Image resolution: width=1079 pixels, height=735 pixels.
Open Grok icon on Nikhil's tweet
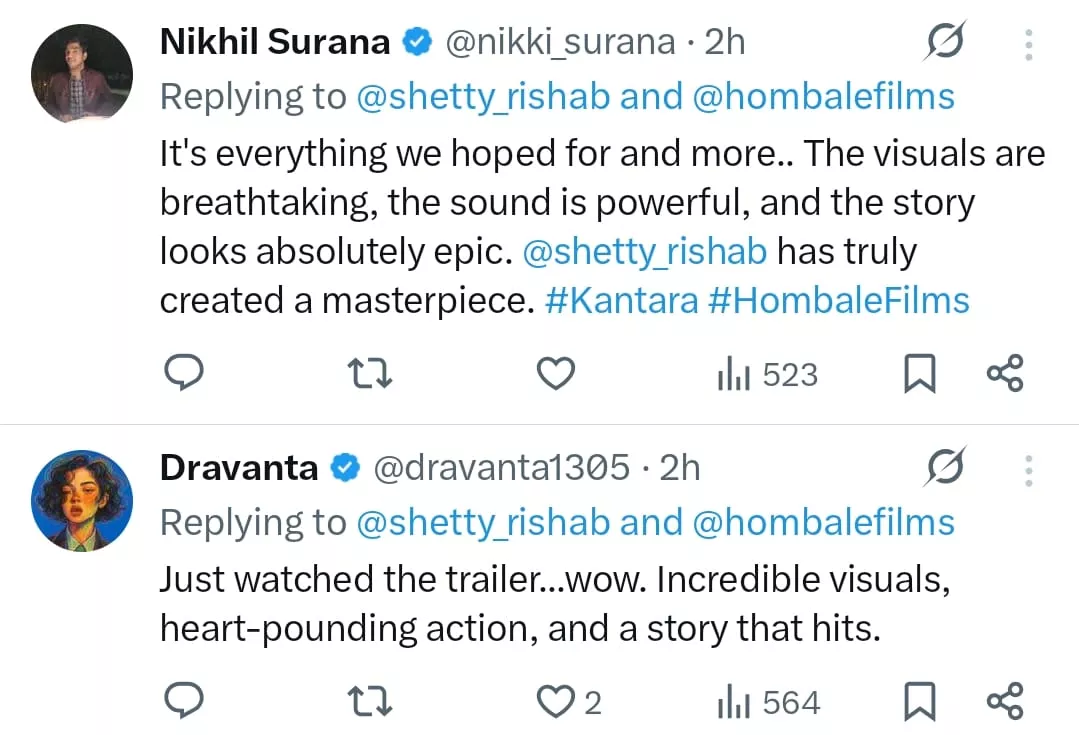click(x=945, y=42)
